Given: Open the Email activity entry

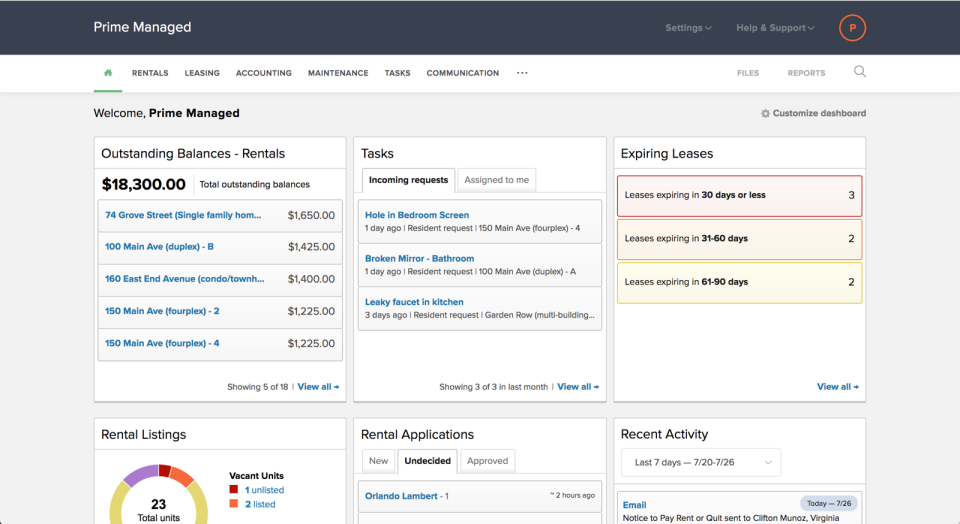Looking at the screenshot, I should [634, 505].
